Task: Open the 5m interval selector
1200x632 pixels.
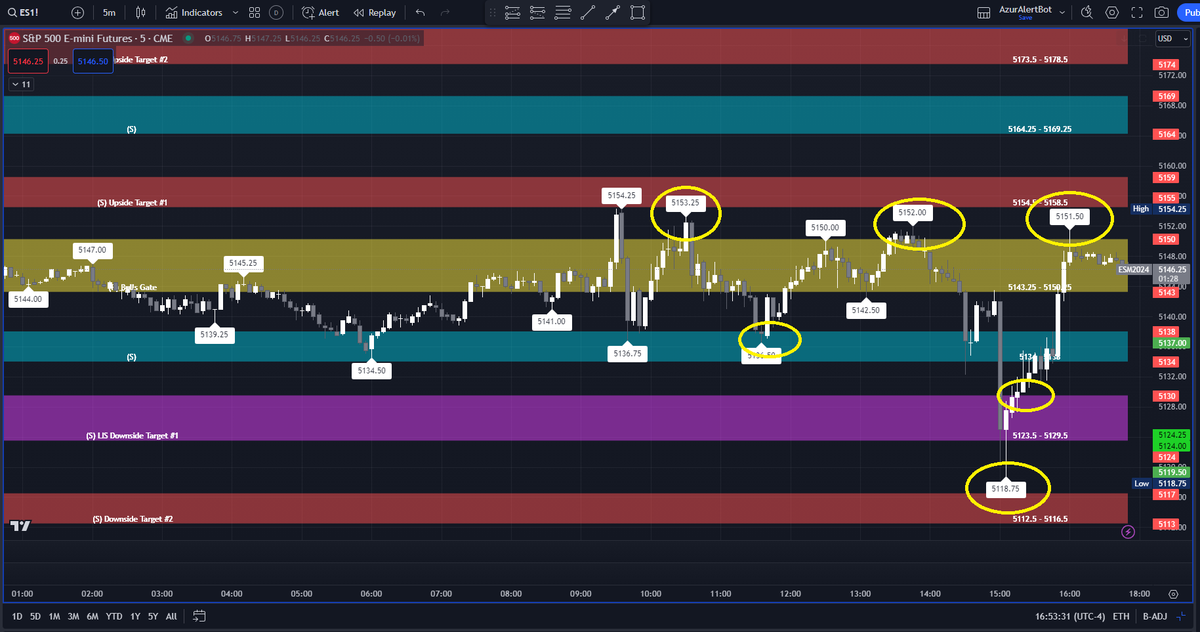Action: click(x=109, y=13)
